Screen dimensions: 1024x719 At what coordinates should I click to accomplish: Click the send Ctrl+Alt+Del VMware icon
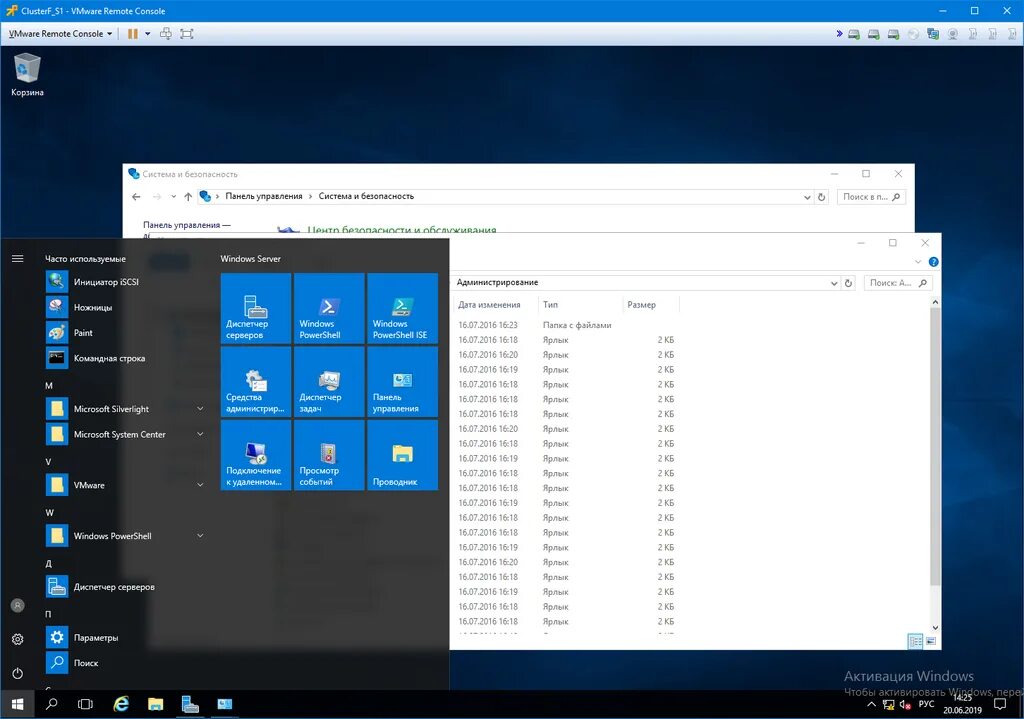166,33
